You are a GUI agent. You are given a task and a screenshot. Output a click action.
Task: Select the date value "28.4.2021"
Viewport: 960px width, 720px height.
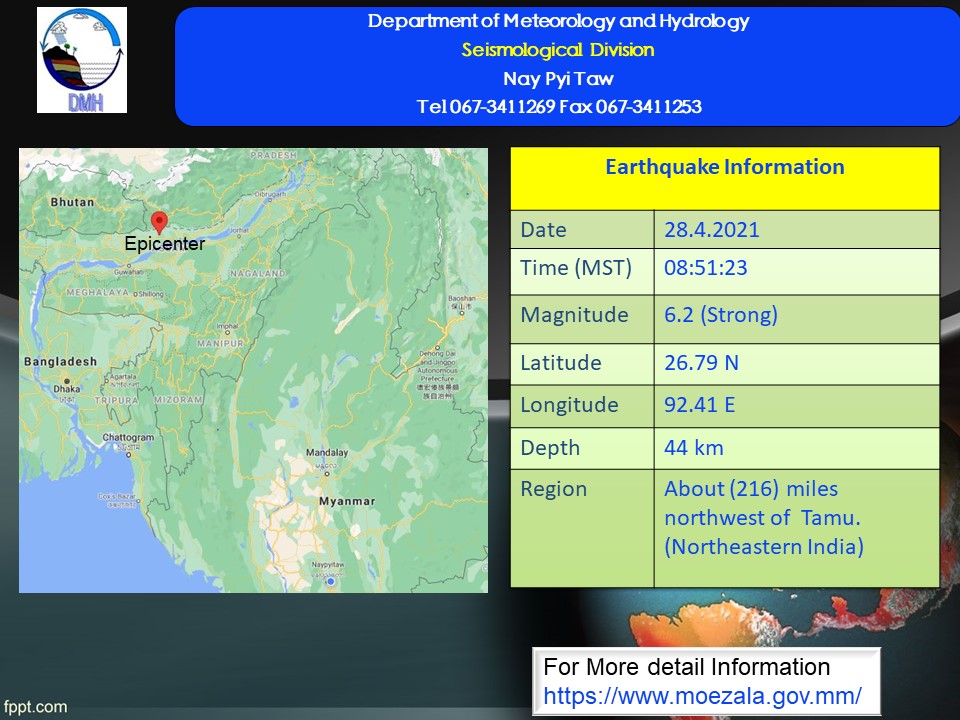pyautogui.click(x=712, y=230)
